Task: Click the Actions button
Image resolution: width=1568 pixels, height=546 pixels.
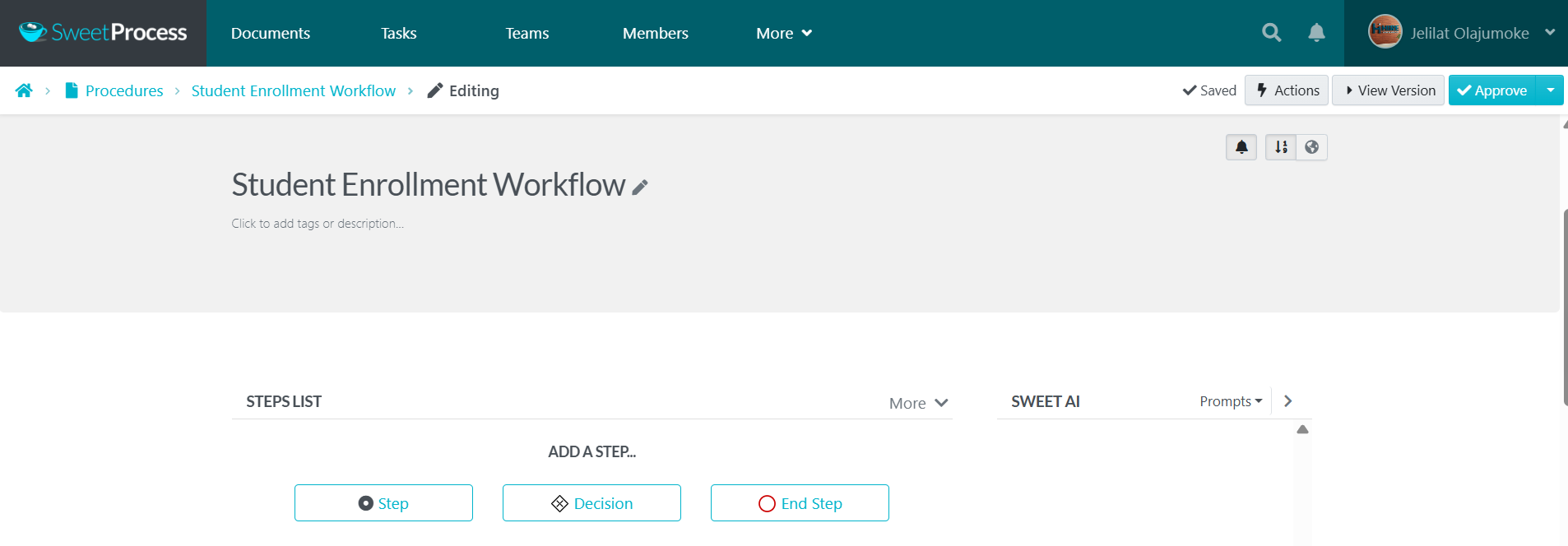Action: (x=1287, y=90)
